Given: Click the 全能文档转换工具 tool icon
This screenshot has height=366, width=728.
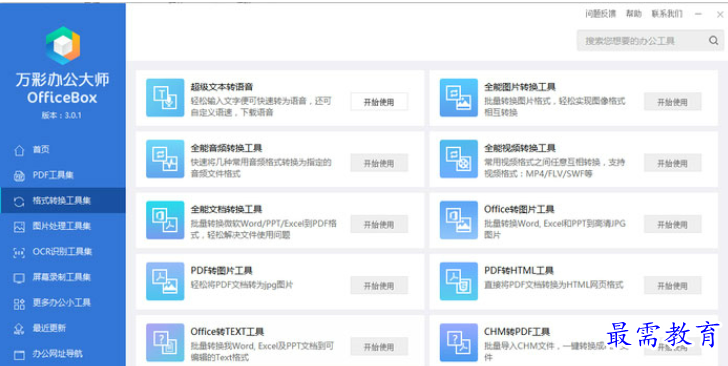Looking at the screenshot, I should point(165,220).
